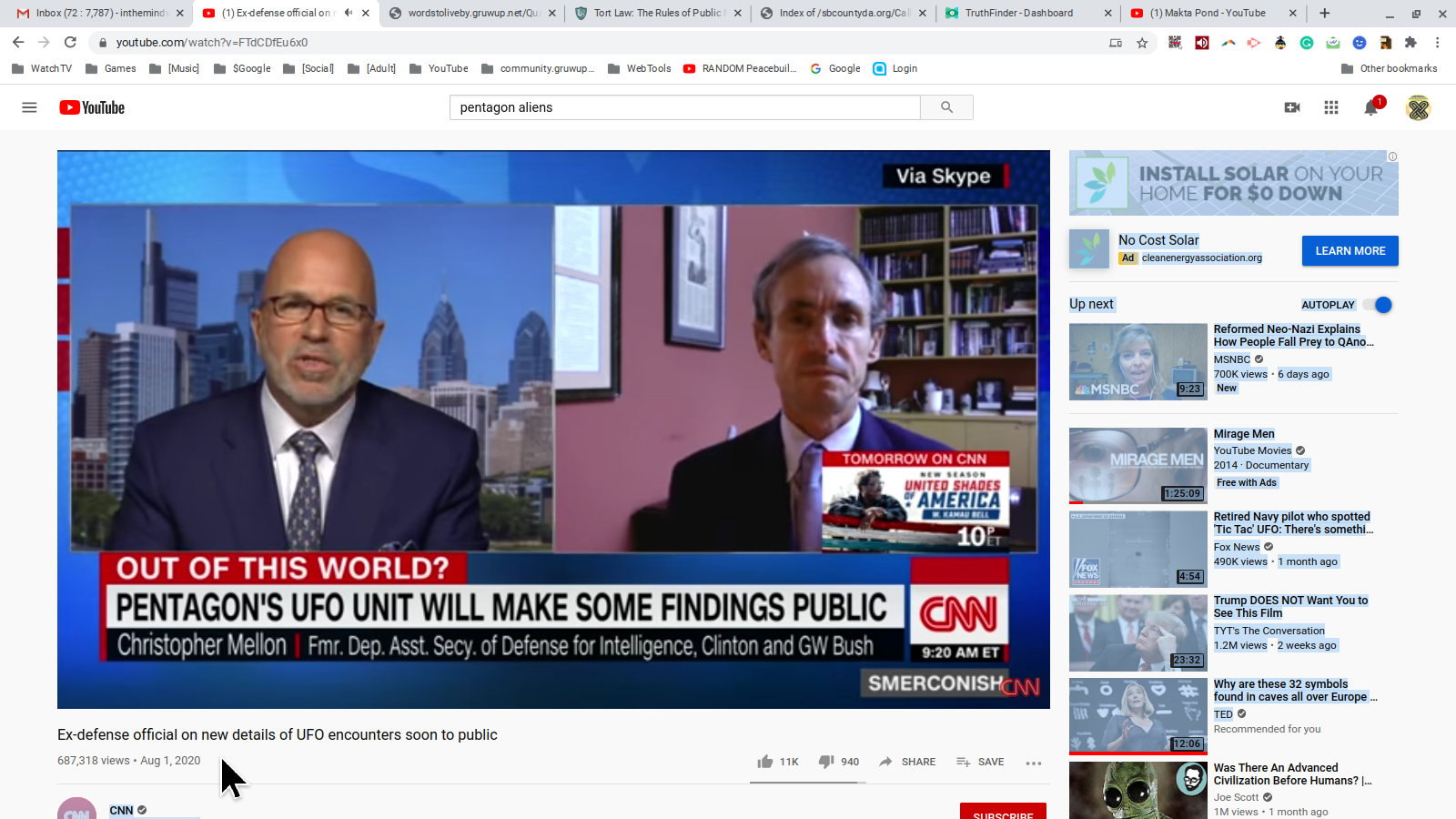Open the Reformed Neo-Nazi MSNBC video thumbnail
1456x819 pixels.
(1137, 361)
